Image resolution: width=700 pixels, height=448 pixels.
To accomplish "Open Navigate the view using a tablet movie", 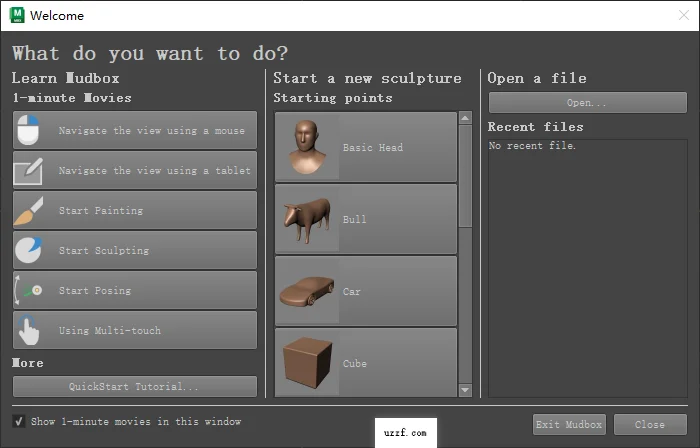I will click(135, 170).
